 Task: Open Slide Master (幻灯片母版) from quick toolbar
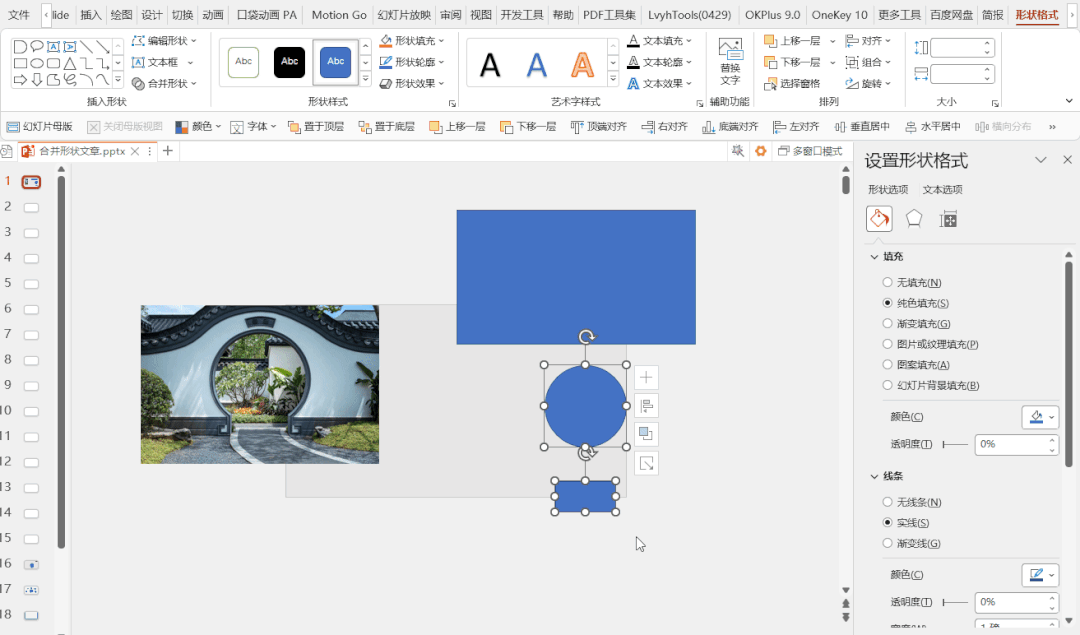[39, 127]
